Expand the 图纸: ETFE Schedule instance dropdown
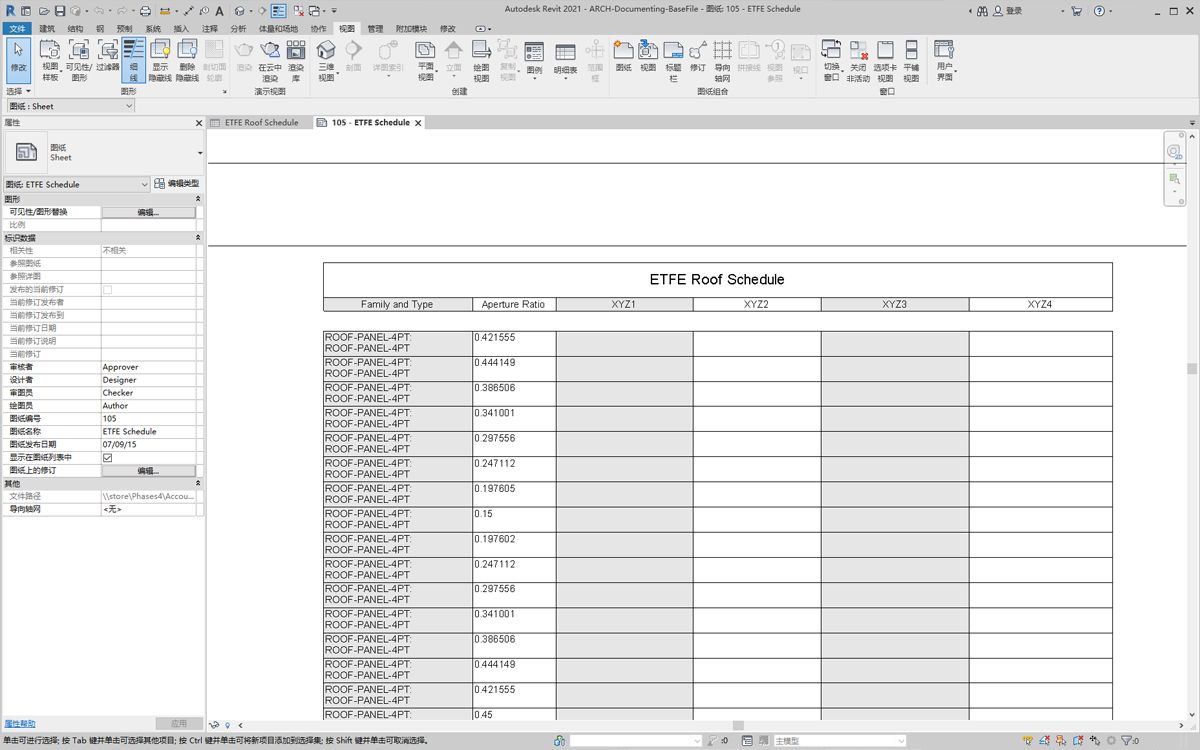The height and width of the screenshot is (750, 1200). (77, 184)
